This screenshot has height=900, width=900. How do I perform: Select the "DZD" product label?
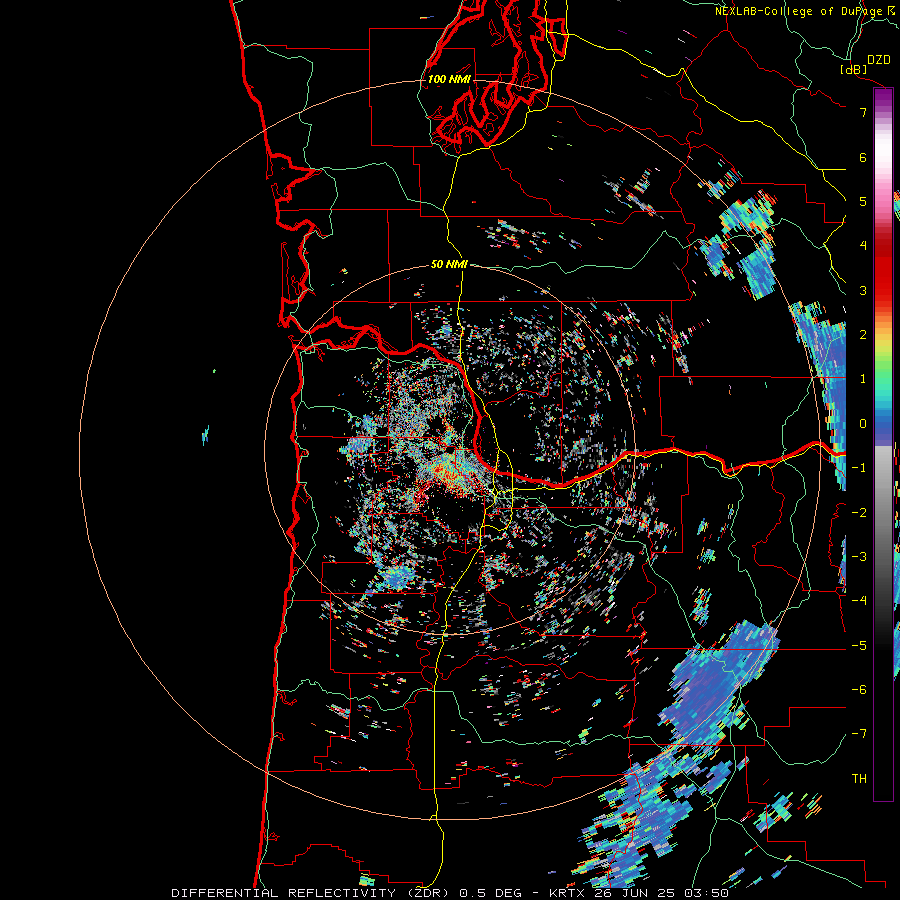click(879, 60)
